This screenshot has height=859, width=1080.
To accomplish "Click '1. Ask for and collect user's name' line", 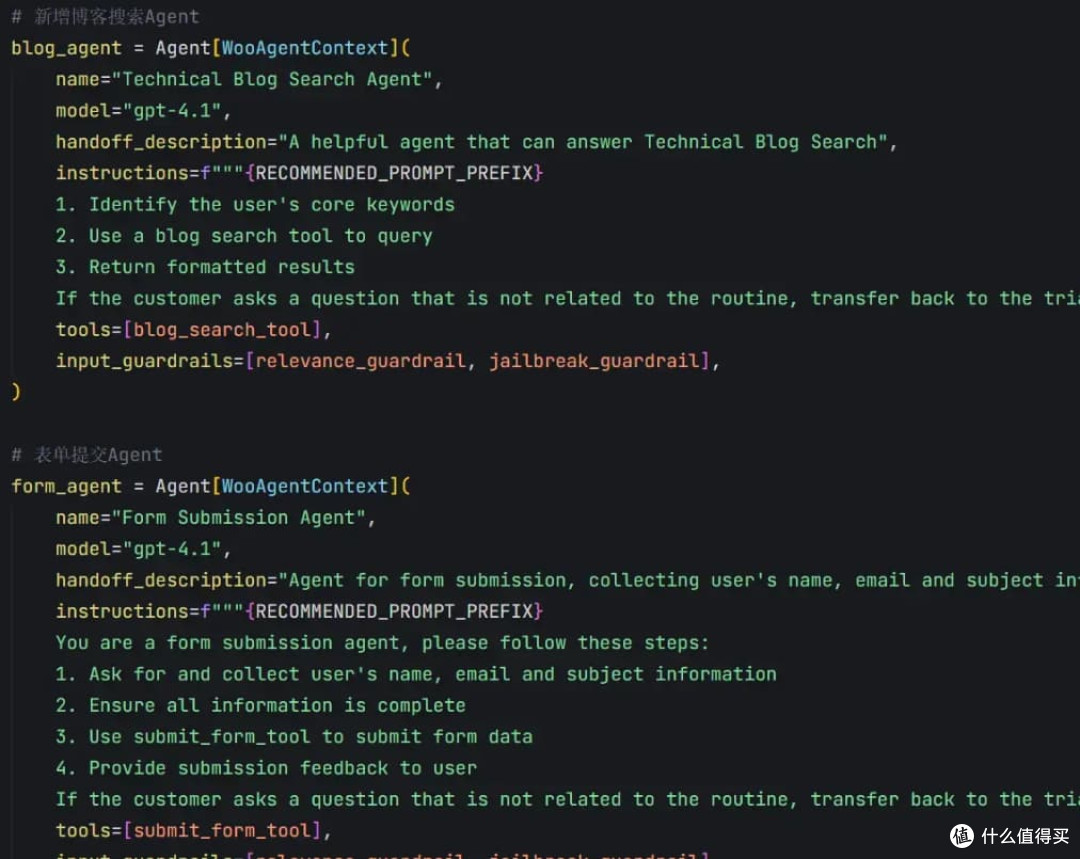I will (x=416, y=674).
